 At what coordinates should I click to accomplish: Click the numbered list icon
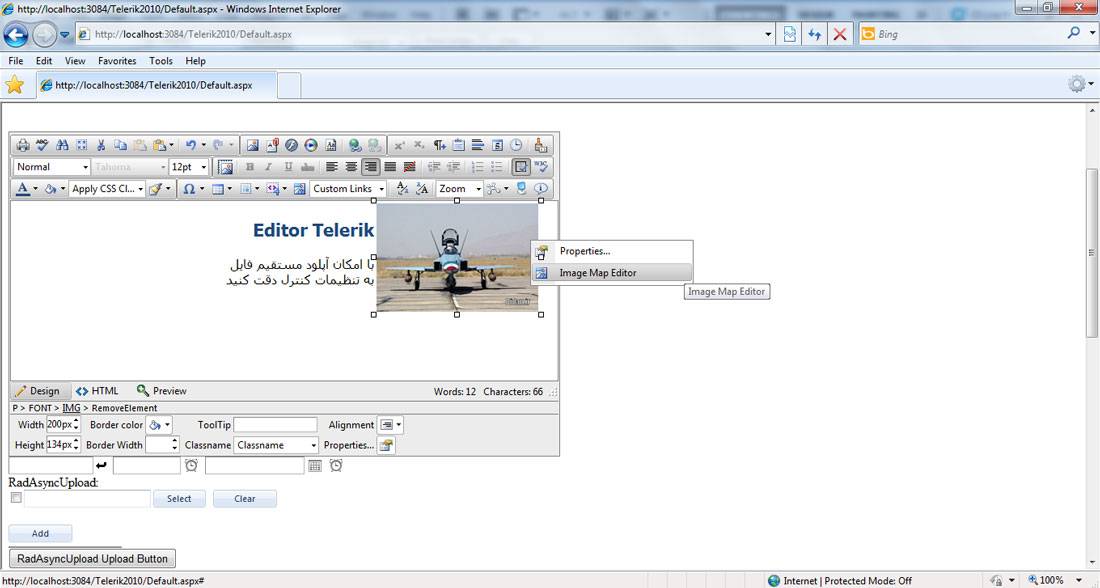click(x=478, y=167)
